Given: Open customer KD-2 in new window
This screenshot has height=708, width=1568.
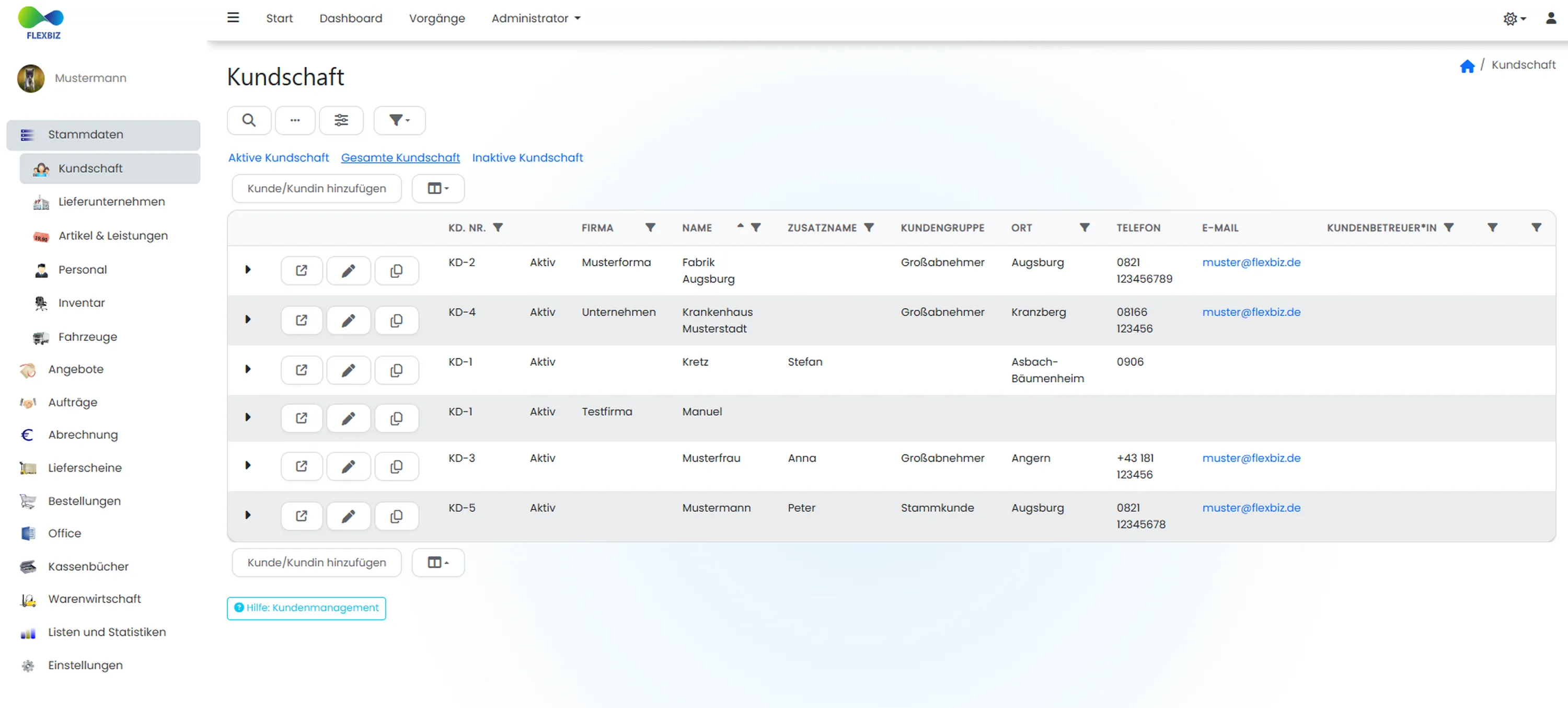Looking at the screenshot, I should point(301,270).
